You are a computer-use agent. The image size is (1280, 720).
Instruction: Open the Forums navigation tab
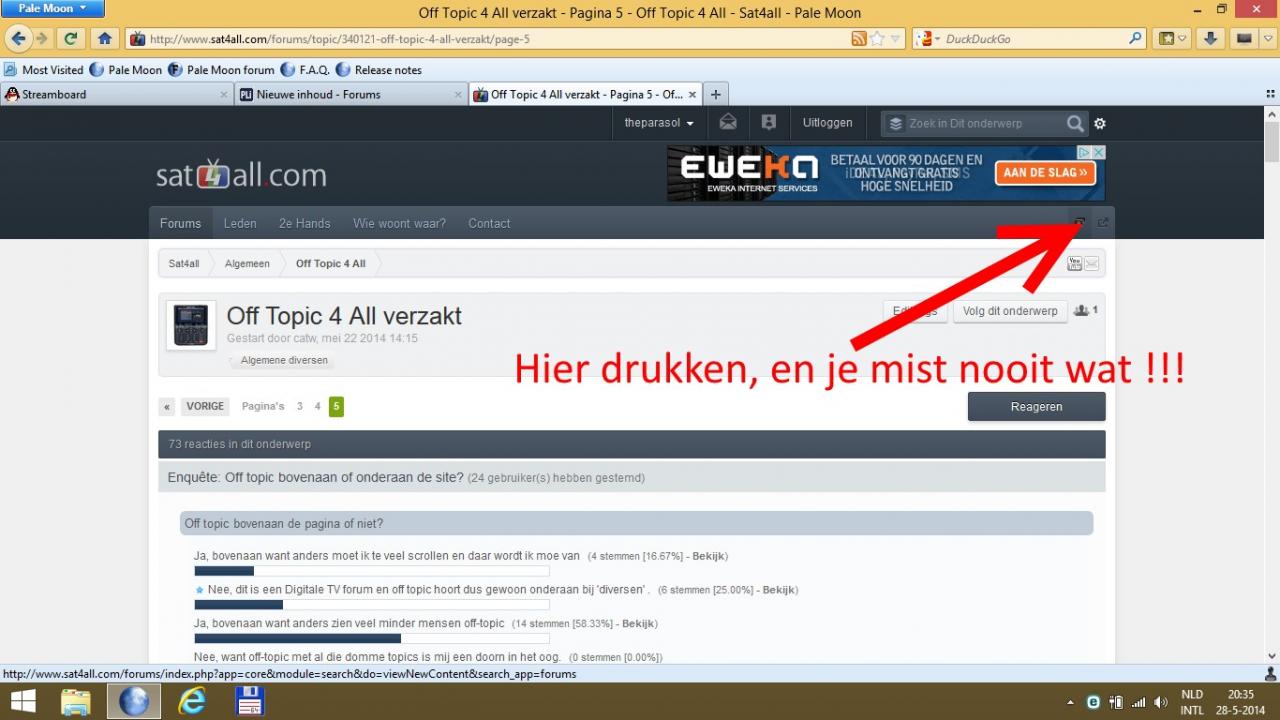180,223
